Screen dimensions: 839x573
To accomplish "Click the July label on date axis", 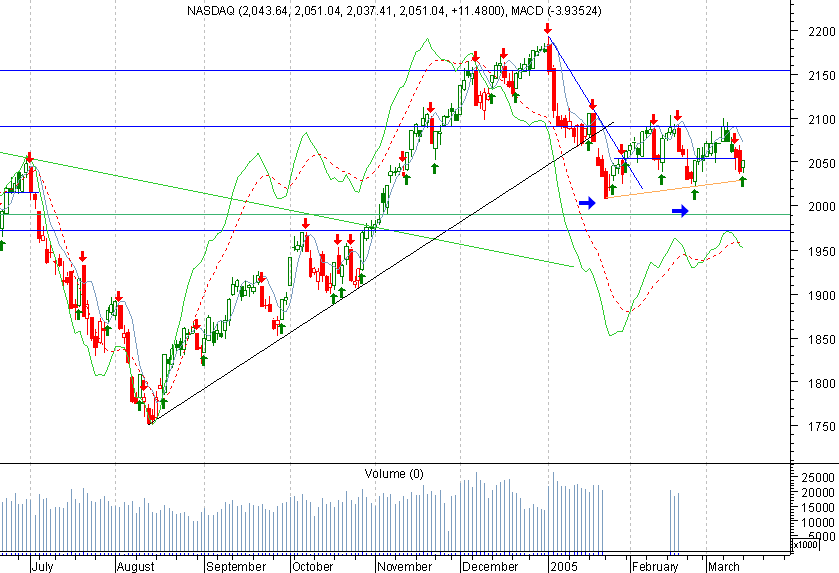I will 43,566.
